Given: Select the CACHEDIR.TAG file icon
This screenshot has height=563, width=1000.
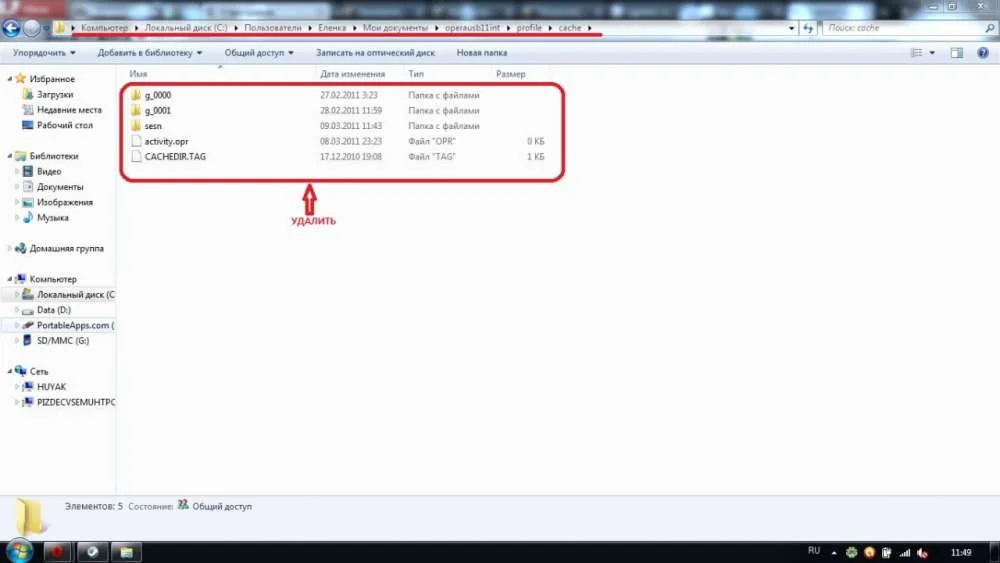Looking at the screenshot, I should (x=136, y=156).
